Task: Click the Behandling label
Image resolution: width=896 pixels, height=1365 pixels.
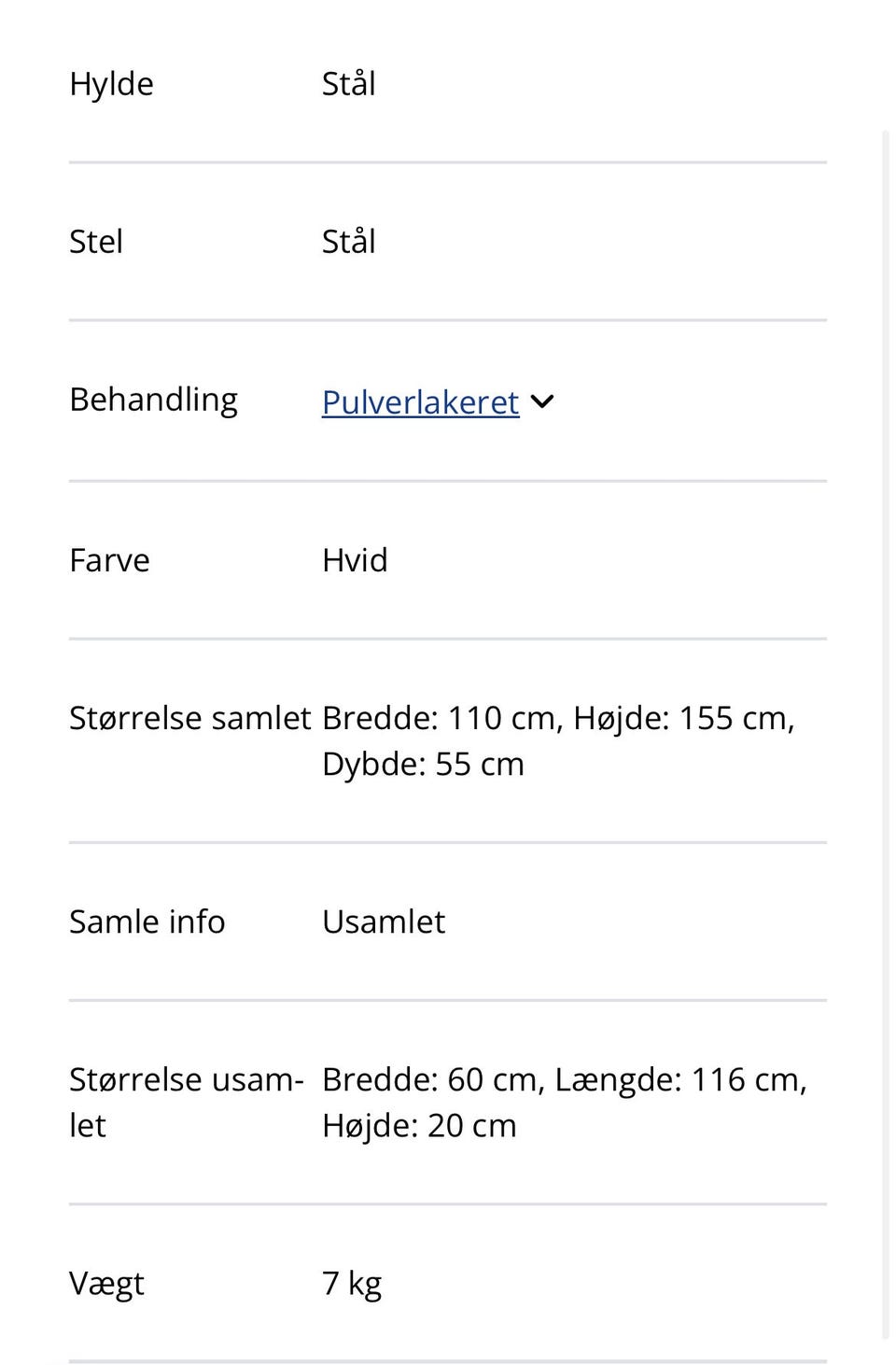Action: [x=153, y=399]
